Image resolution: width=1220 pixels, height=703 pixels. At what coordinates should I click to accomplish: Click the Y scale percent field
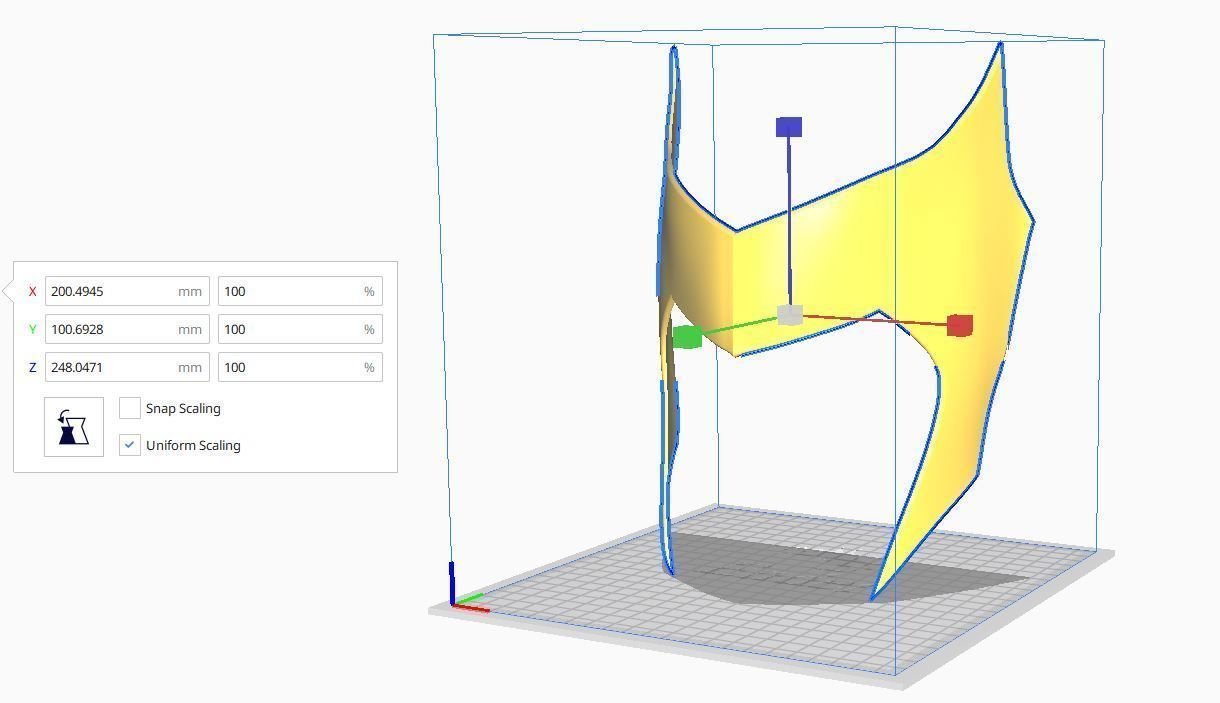[x=300, y=329]
